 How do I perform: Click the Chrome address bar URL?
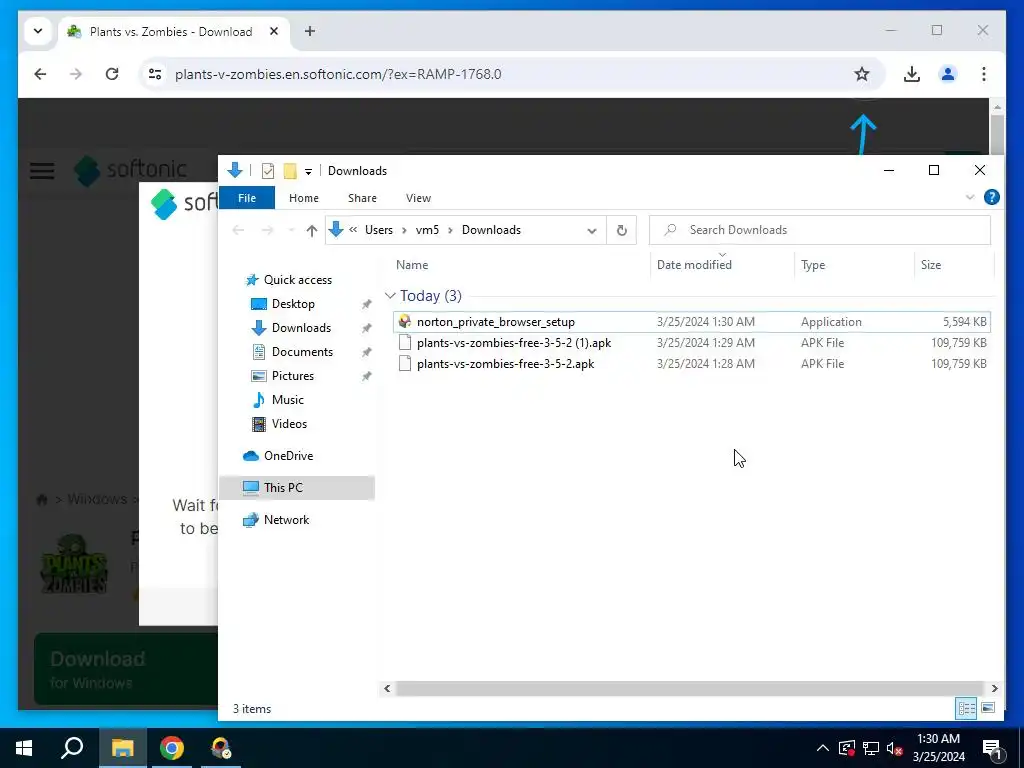pos(338,74)
